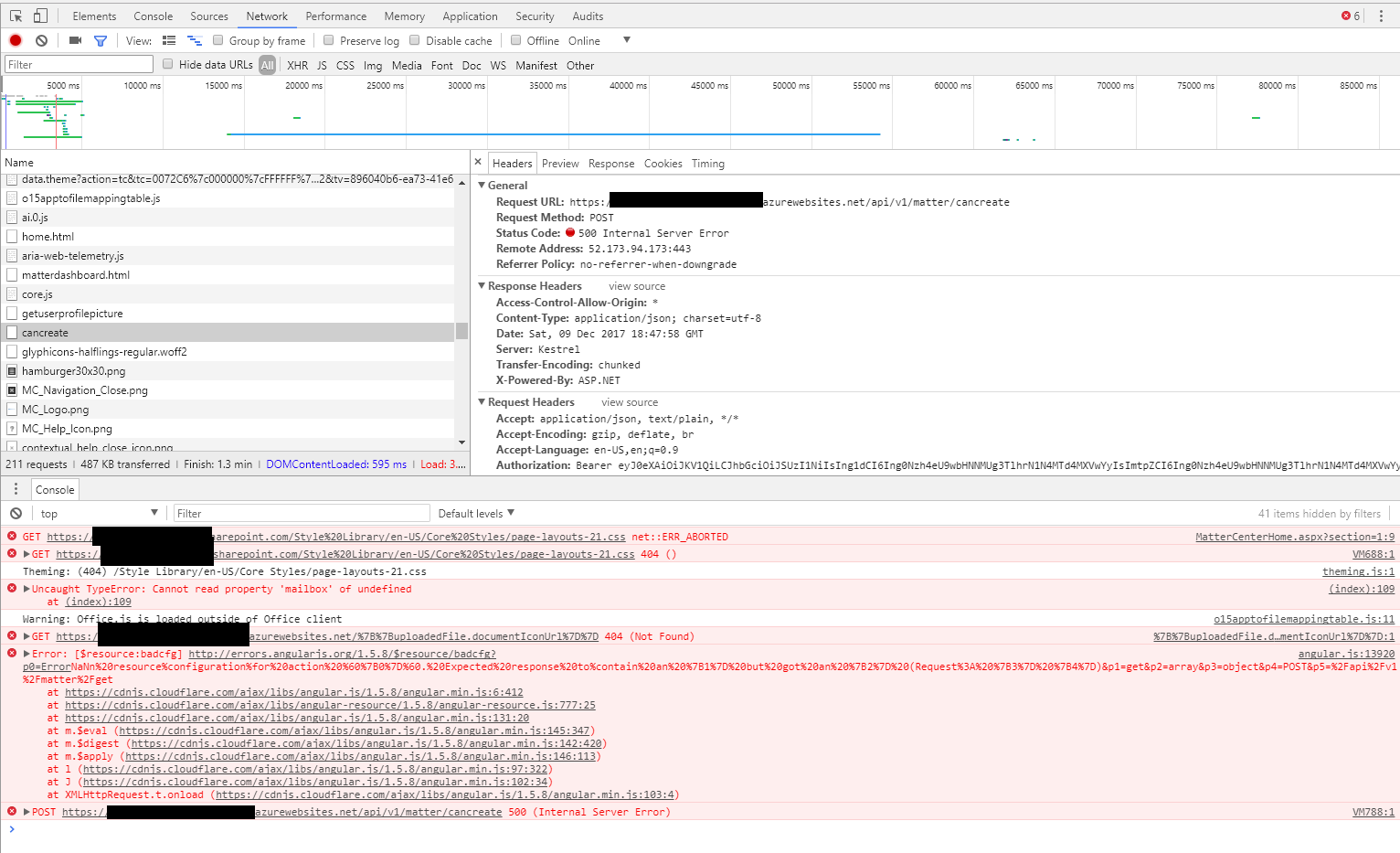This screenshot has width=1400, height=853.
Task: Open the console context selector set to top
Action: click(99, 513)
